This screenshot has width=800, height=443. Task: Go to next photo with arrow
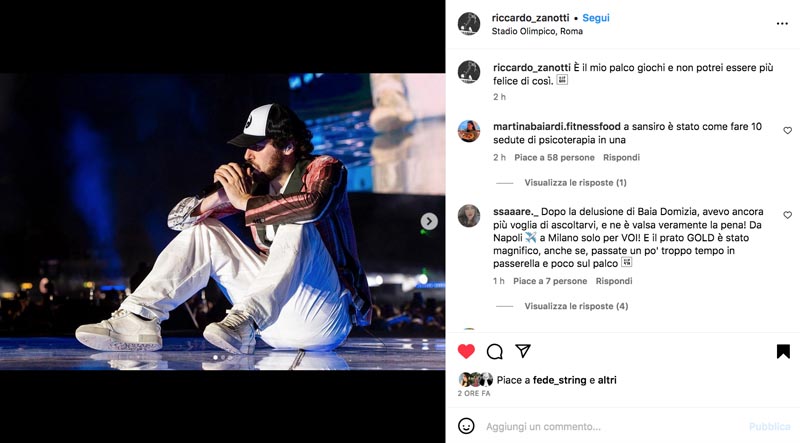pyautogui.click(x=429, y=221)
